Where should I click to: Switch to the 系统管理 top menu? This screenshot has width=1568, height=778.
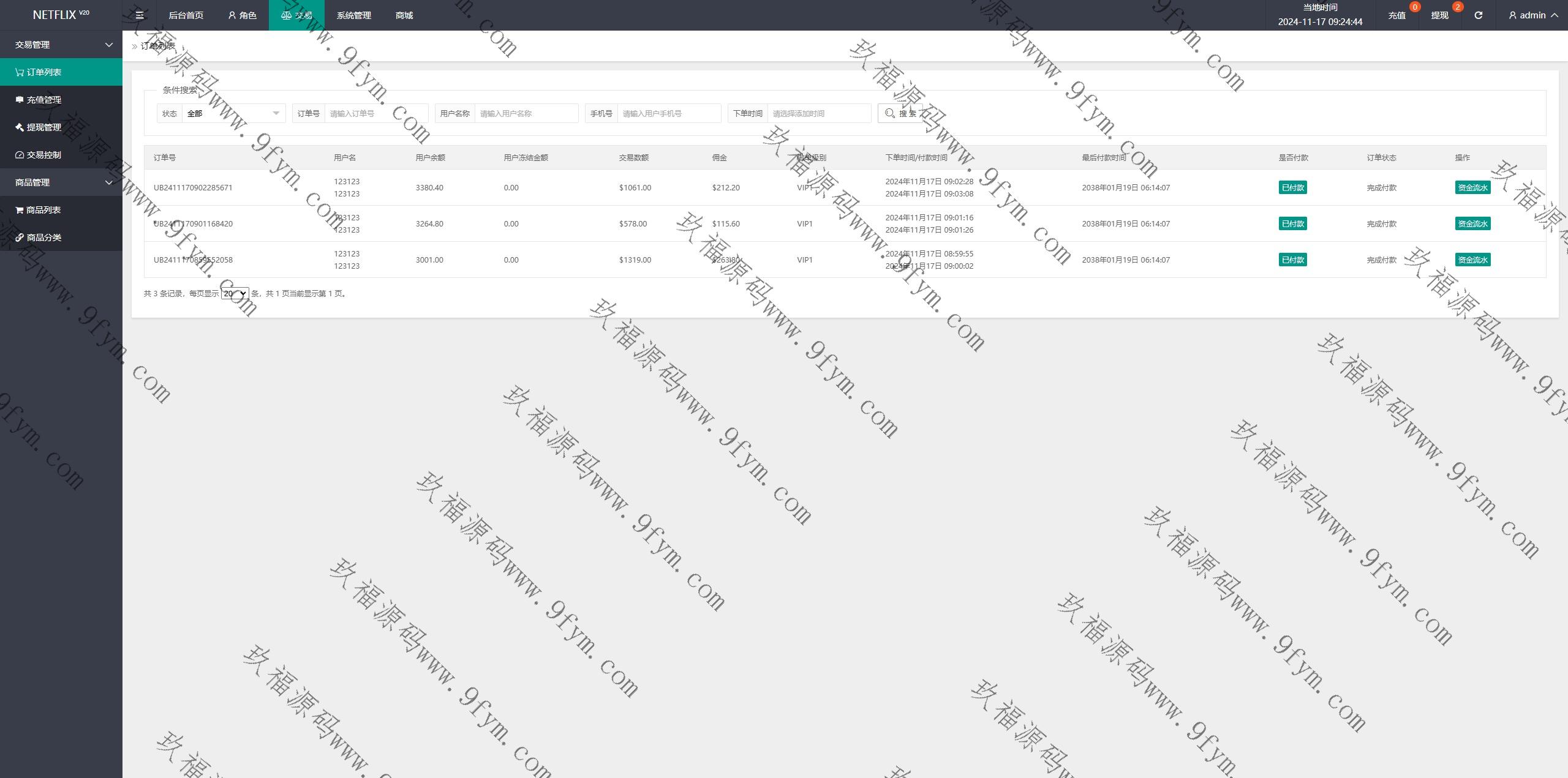click(353, 15)
